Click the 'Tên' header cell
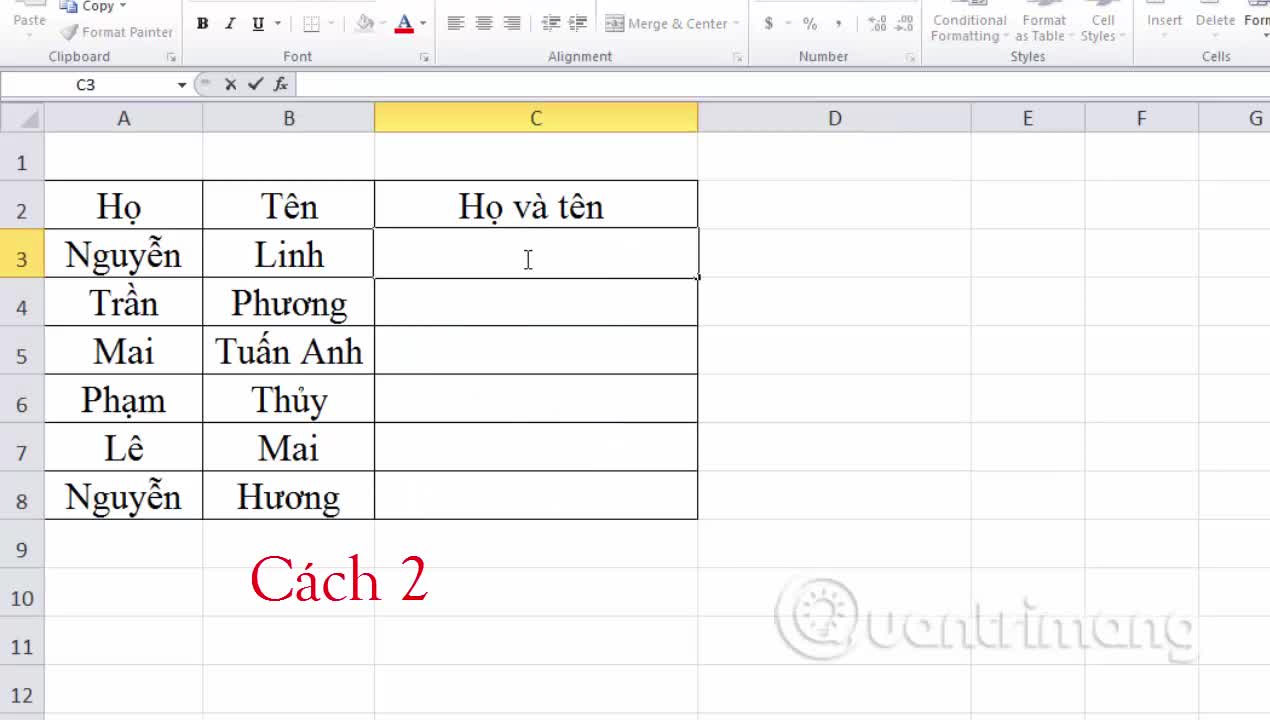Viewport: 1270px width, 720px height. [x=289, y=205]
